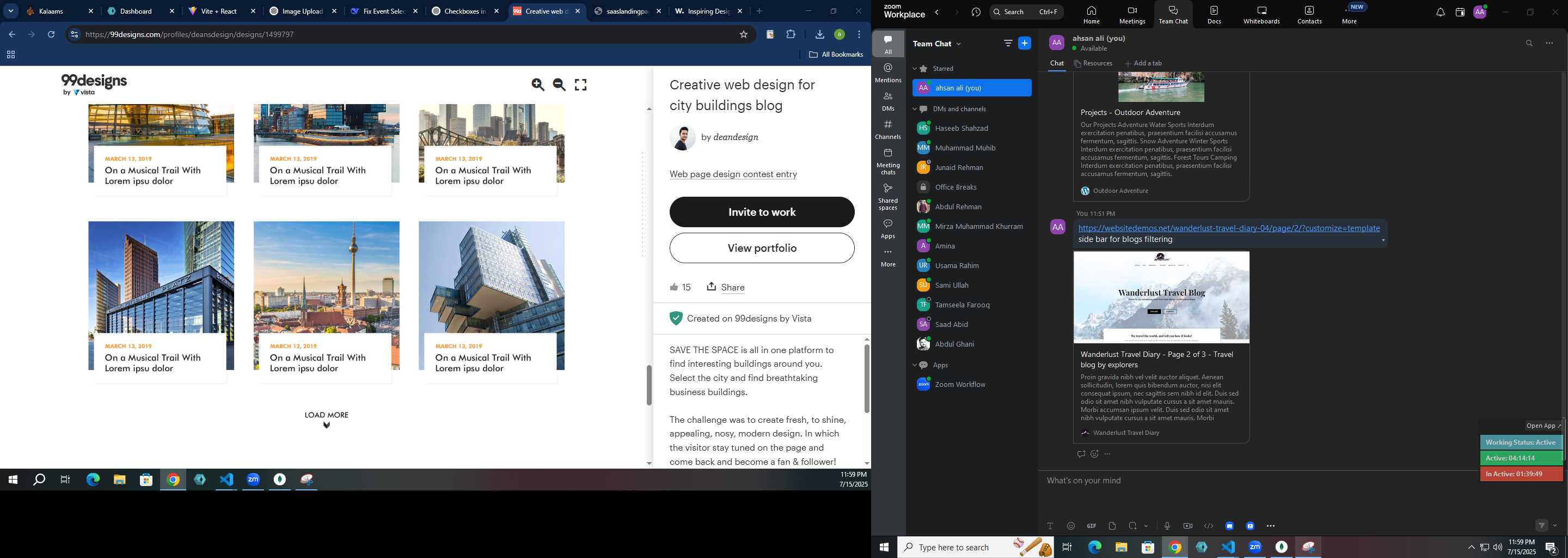Click More ellipsis in Zoom sidebar
The height and width of the screenshot is (558, 1568).
tap(888, 258)
